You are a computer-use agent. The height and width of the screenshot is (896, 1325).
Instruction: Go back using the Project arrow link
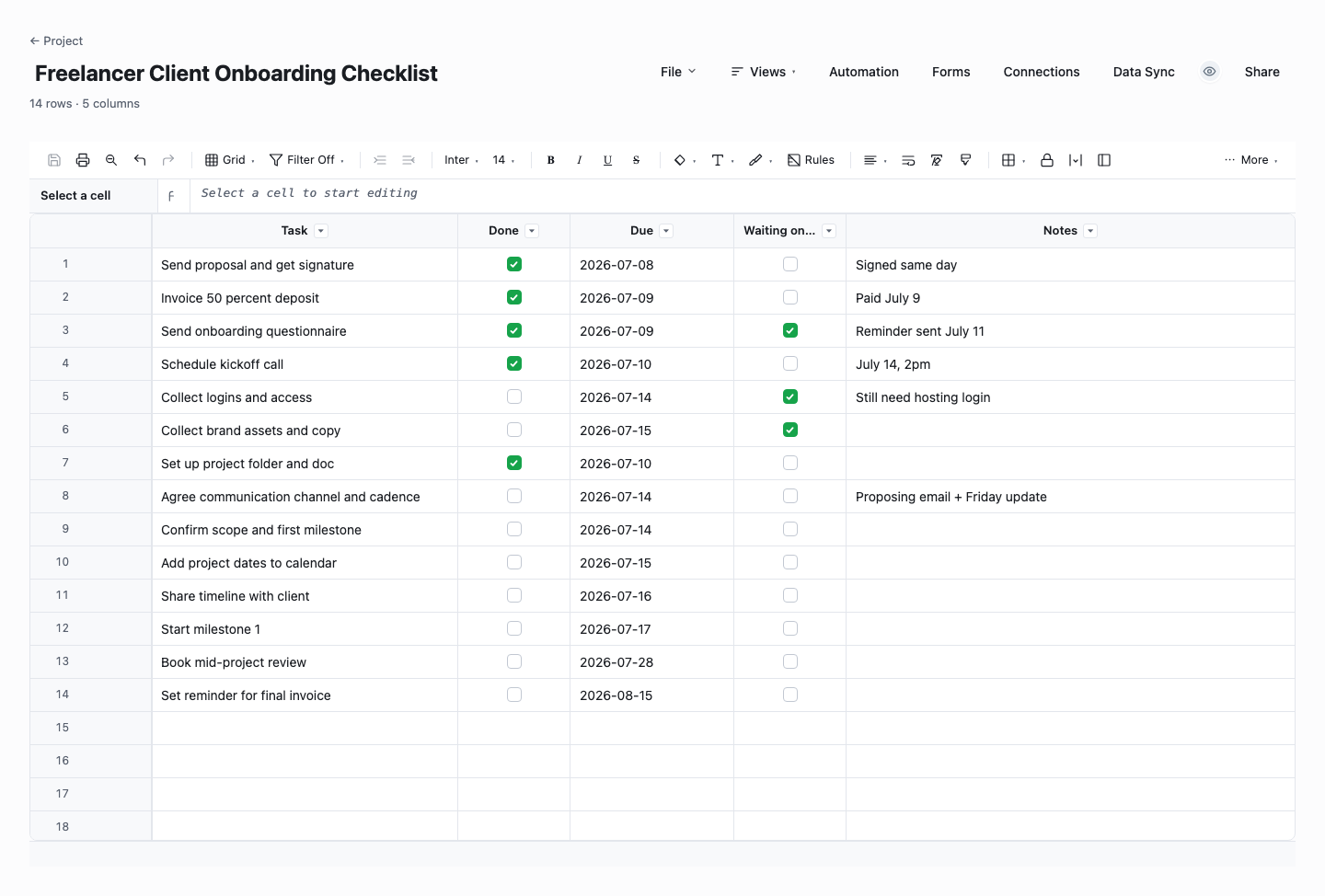click(56, 41)
